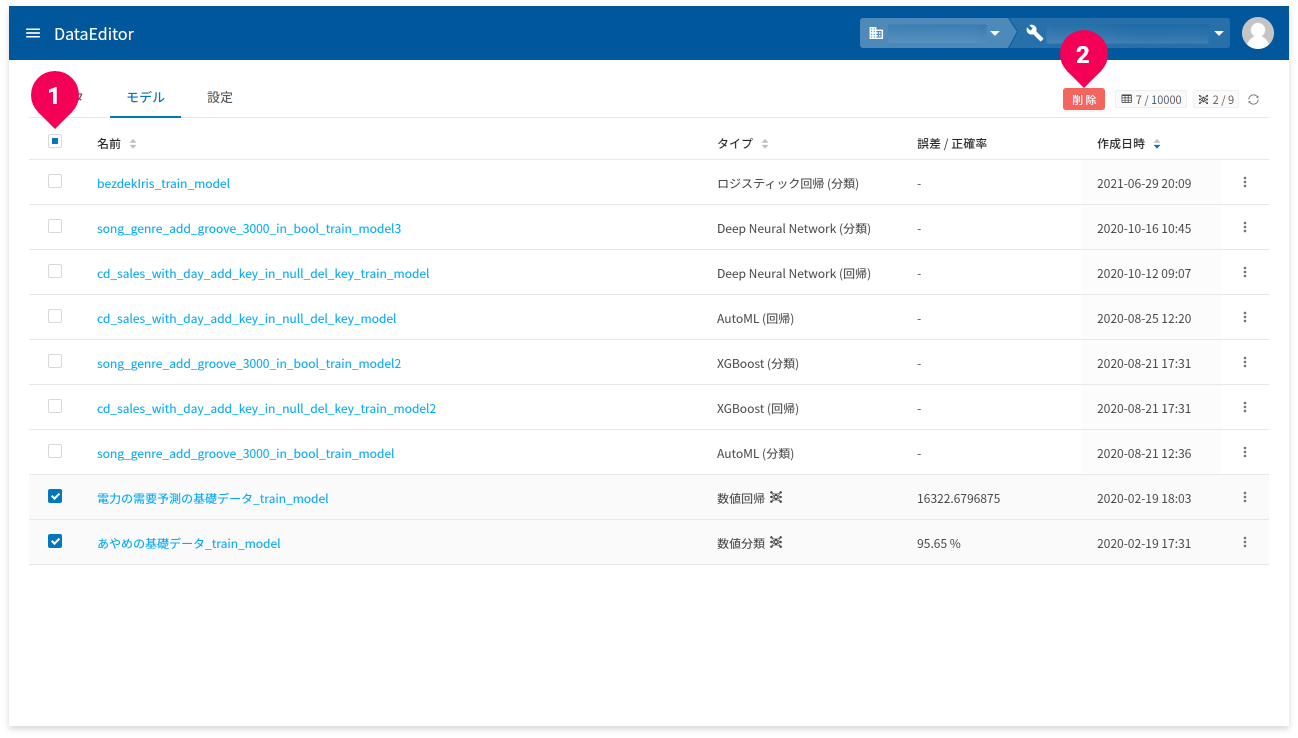
Task: Open the project dropdown with wrench icon
Action: point(1122,33)
